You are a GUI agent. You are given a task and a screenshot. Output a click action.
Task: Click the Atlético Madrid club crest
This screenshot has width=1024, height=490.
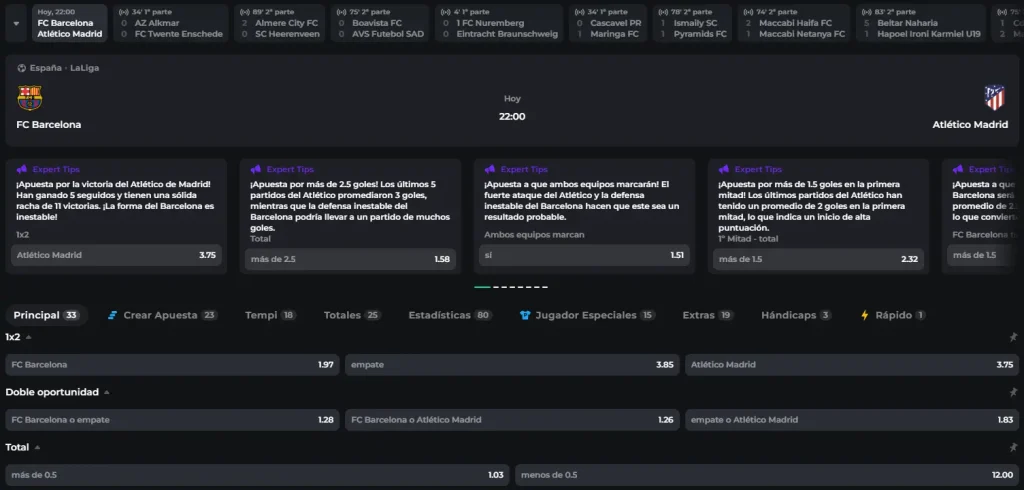(x=995, y=98)
